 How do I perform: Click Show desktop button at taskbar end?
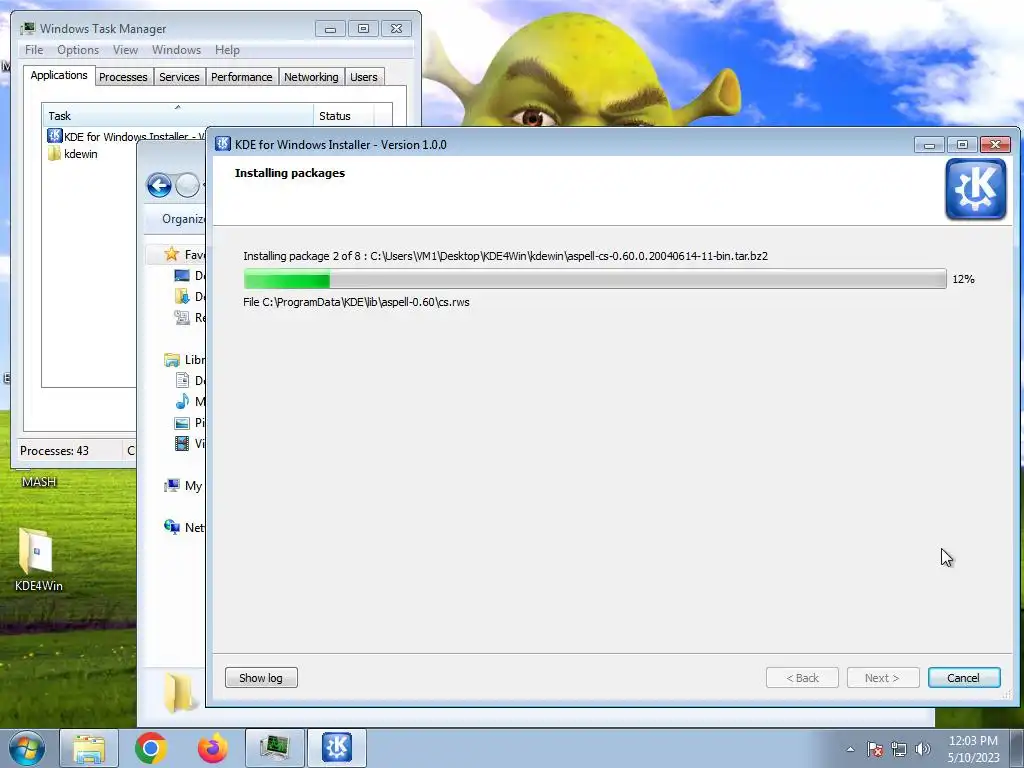(x=1017, y=748)
